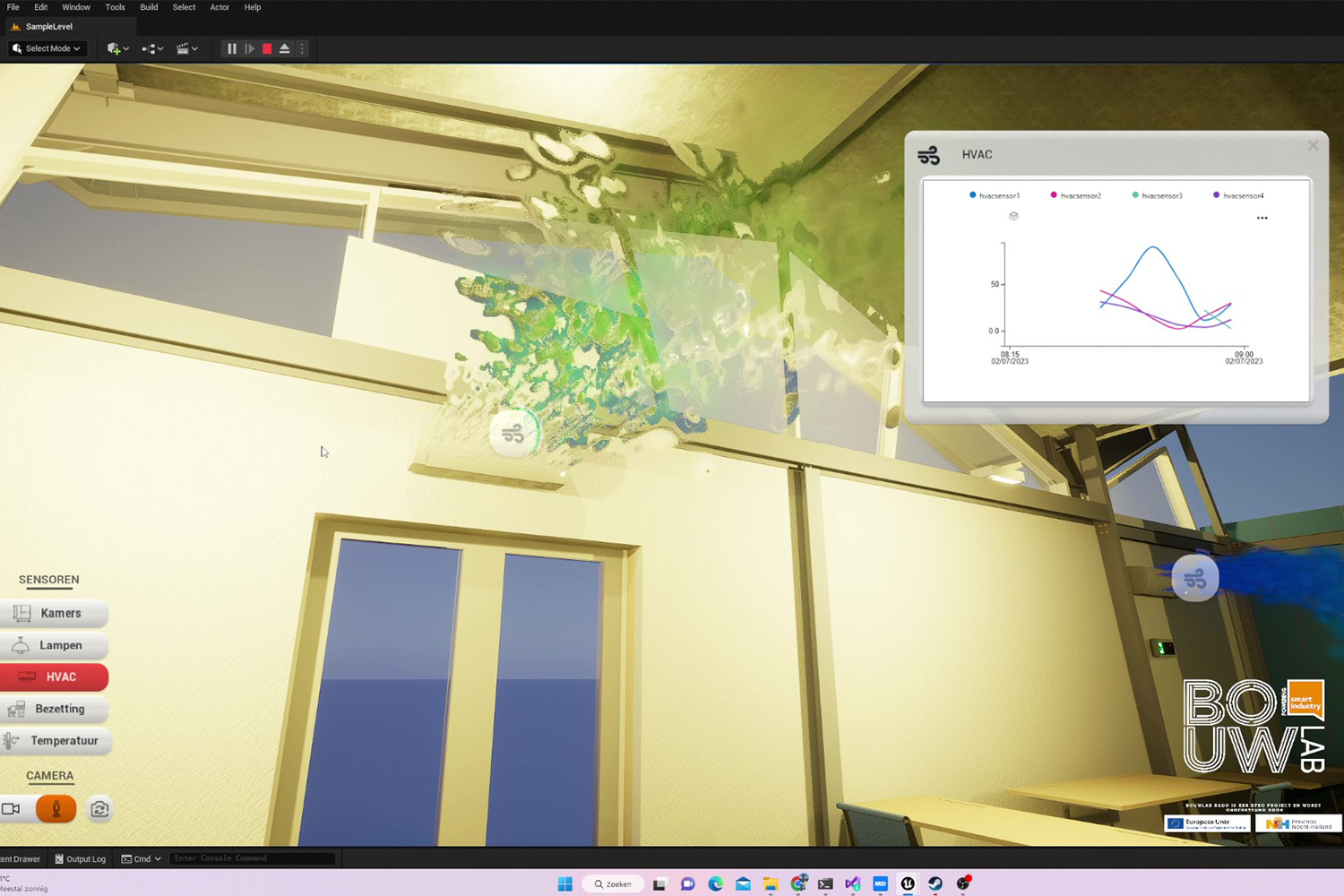Open the three-dot chart options menu
This screenshot has height=896, width=1344.
point(1262,218)
